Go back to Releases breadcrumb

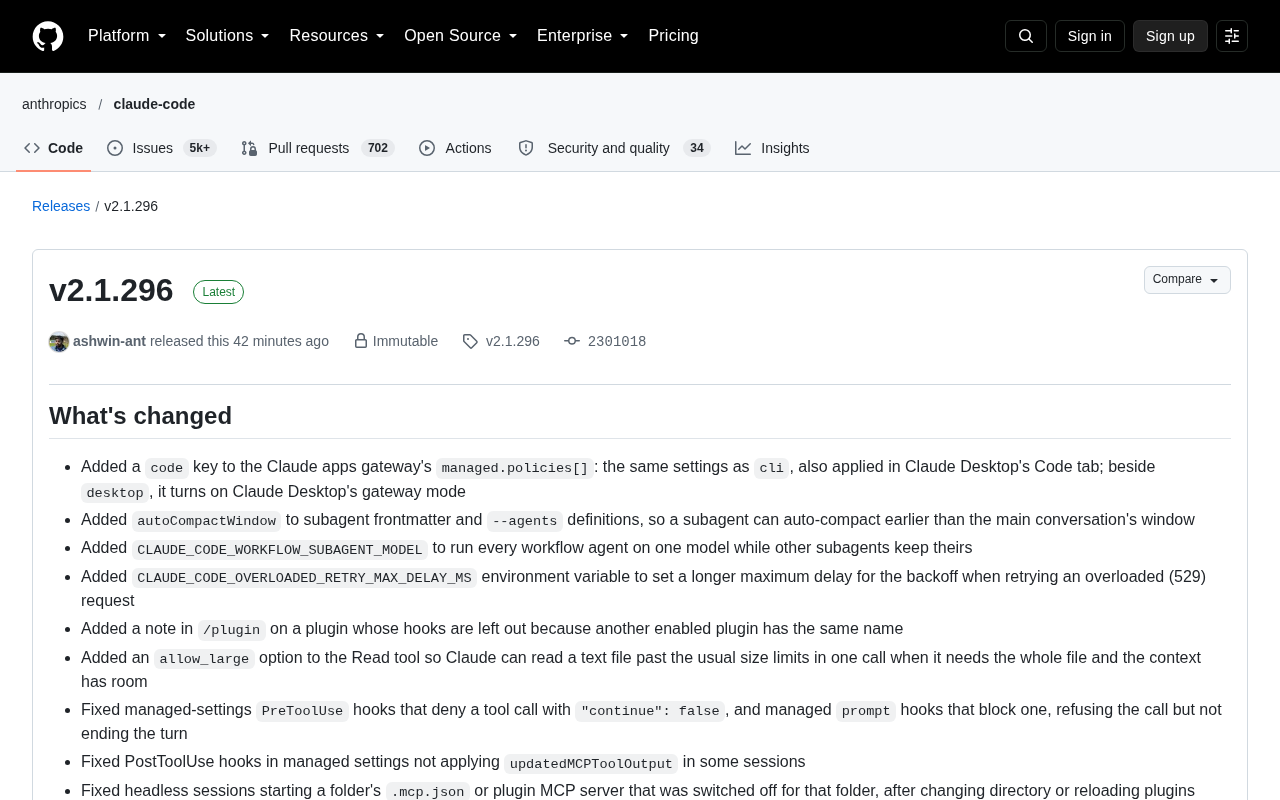click(x=61, y=206)
